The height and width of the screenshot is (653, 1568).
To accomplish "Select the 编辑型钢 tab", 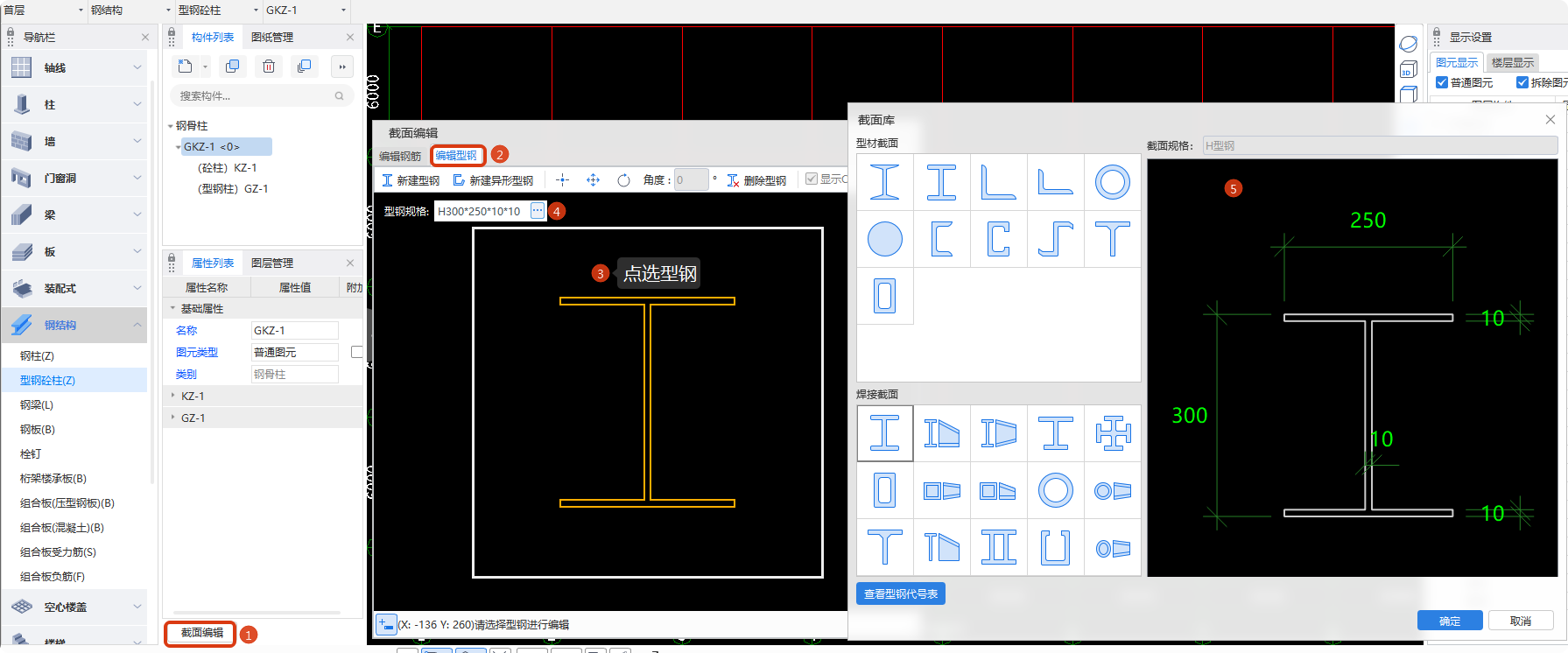I will [x=456, y=156].
